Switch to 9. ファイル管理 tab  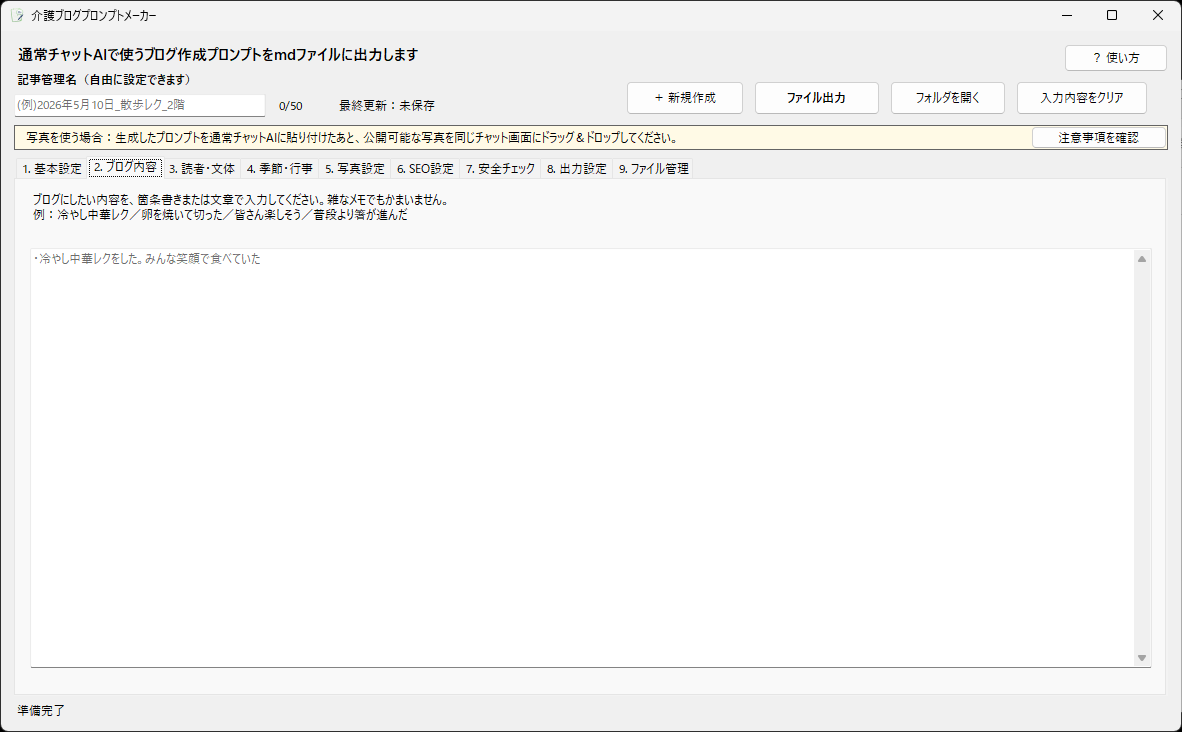tap(654, 168)
